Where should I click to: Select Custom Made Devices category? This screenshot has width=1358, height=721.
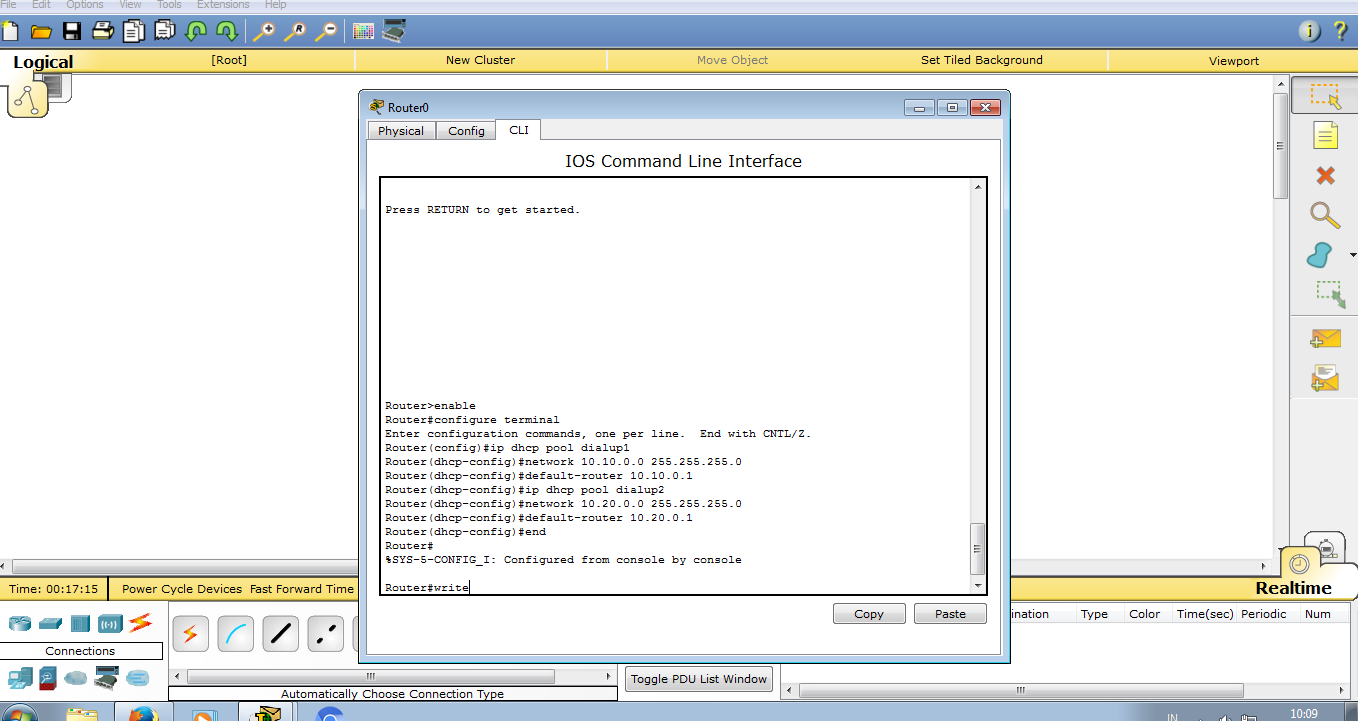(107, 678)
